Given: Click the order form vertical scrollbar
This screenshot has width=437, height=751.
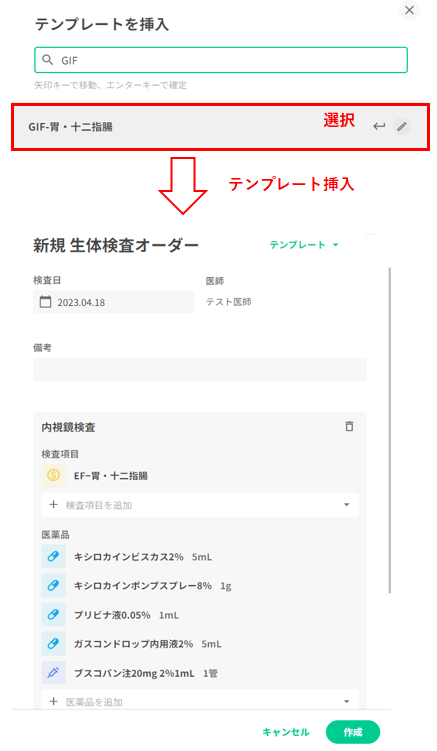Looking at the screenshot, I should 390,430.
